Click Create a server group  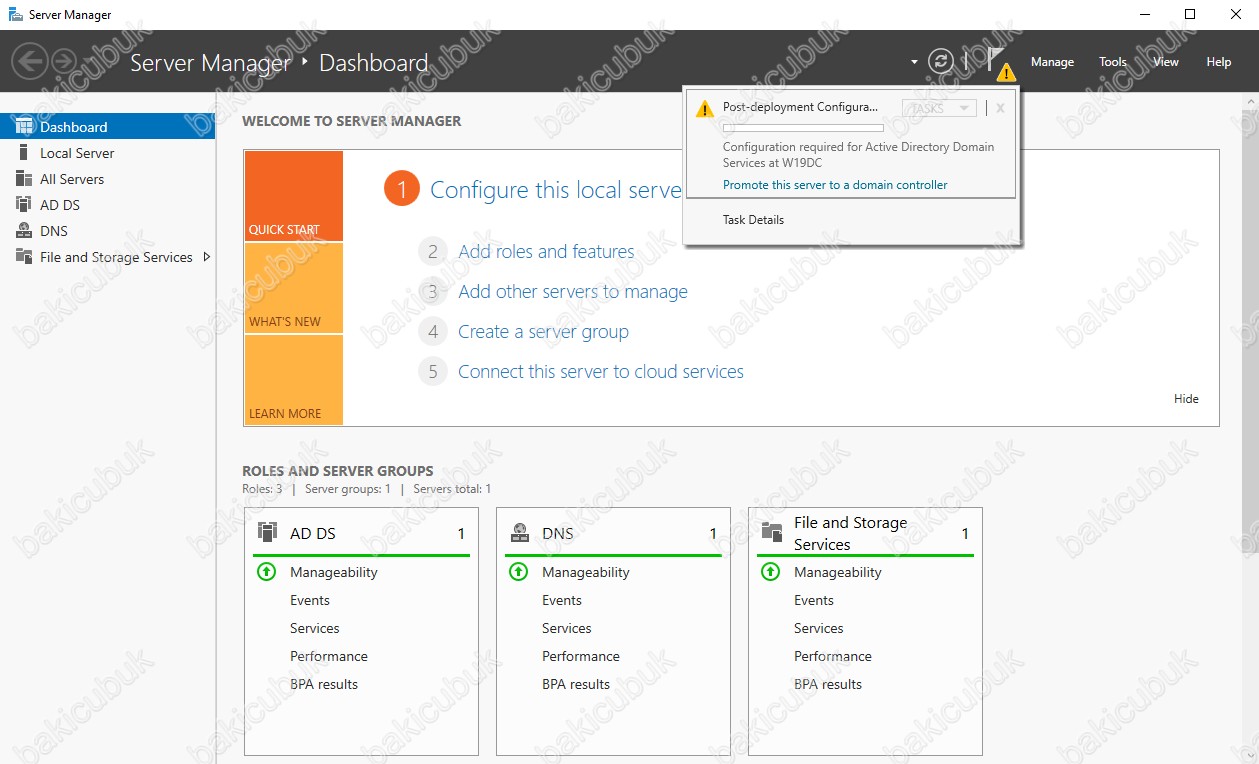(543, 332)
